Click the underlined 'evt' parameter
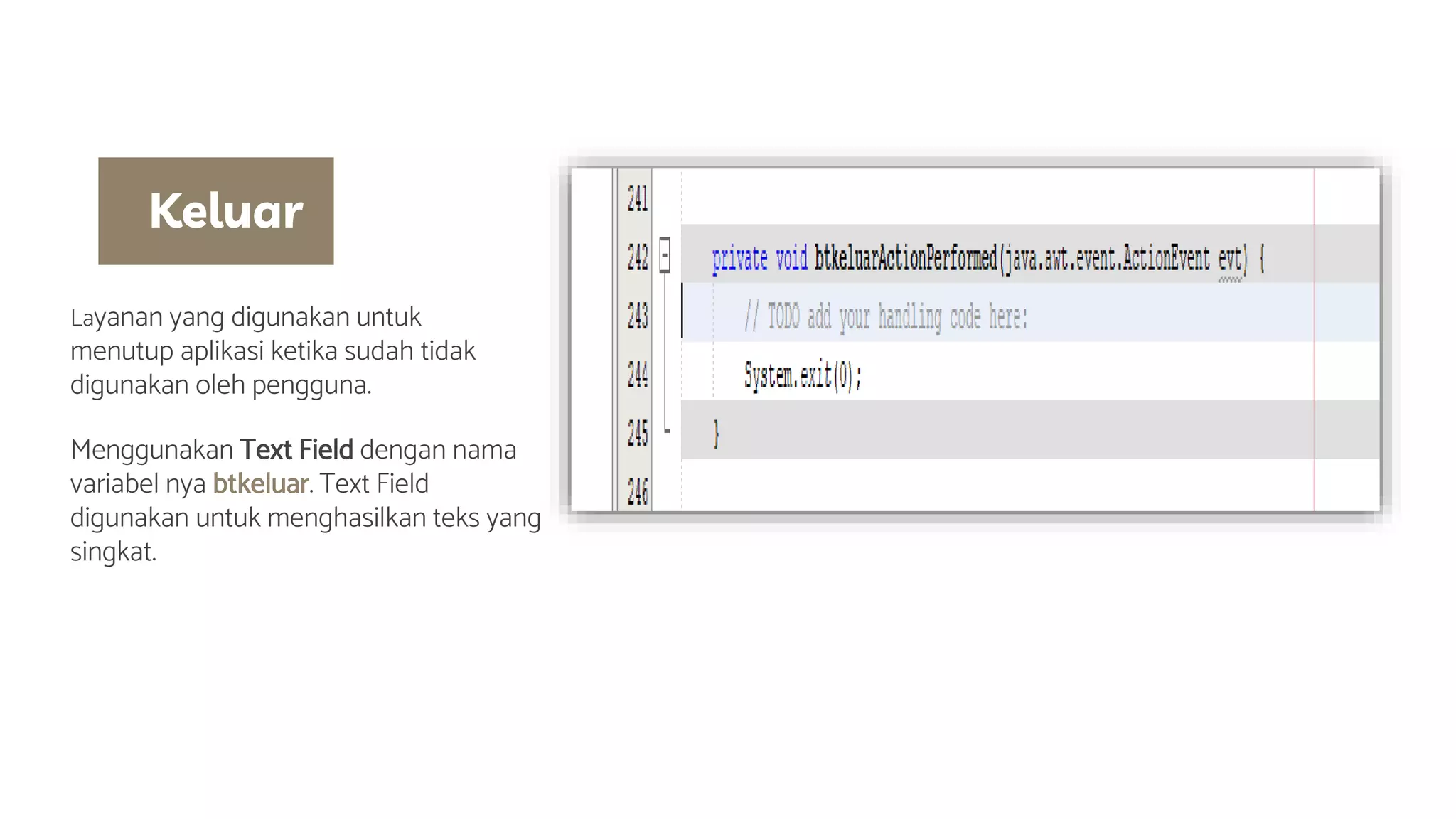The image size is (1456, 819). click(x=1230, y=258)
